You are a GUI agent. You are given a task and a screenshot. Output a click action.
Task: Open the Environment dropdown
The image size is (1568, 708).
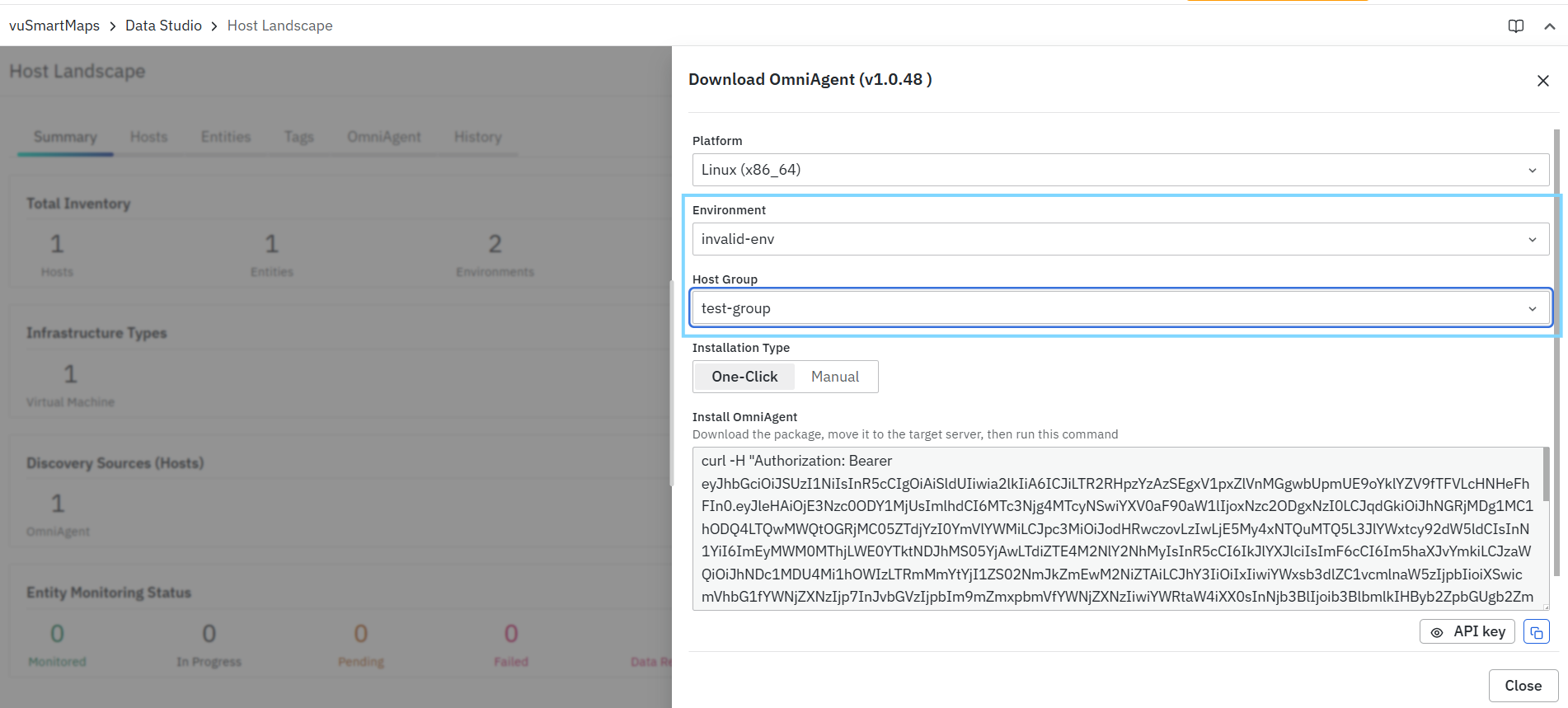(1120, 239)
